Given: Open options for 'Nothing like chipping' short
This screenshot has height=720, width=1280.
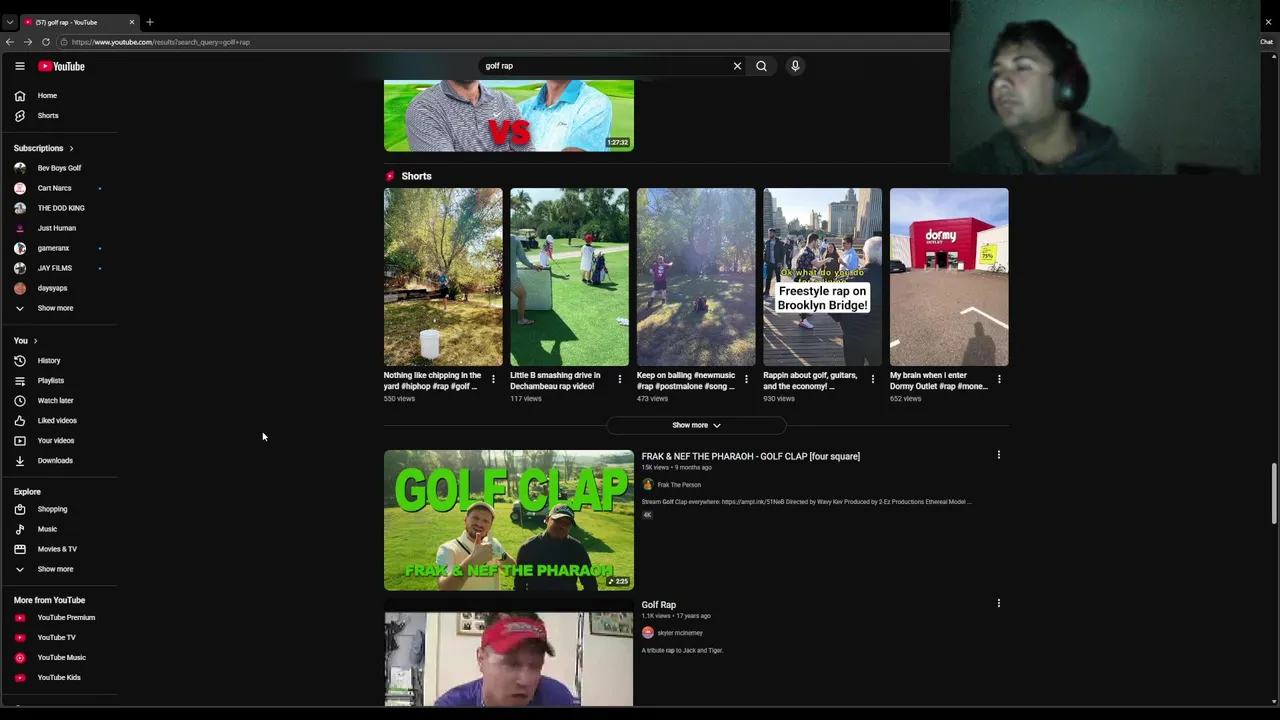Looking at the screenshot, I should (x=493, y=379).
